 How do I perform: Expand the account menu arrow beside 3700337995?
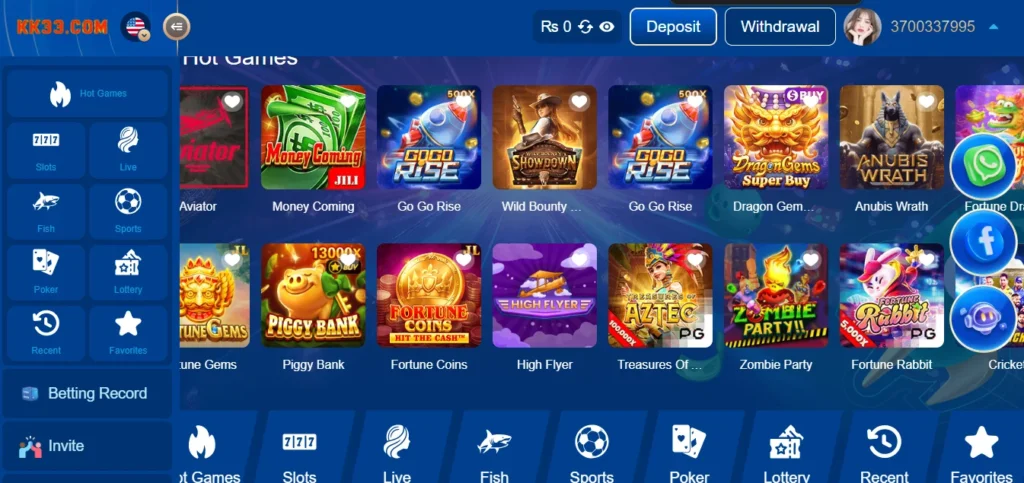click(x=993, y=27)
